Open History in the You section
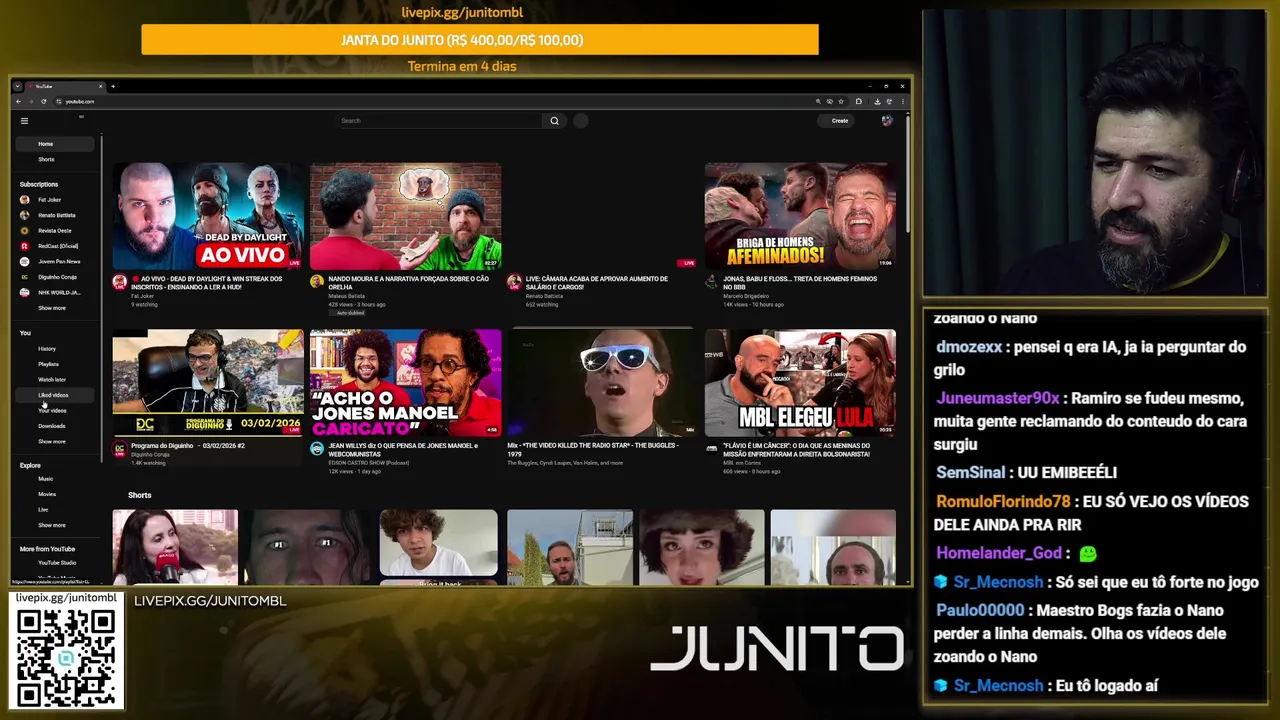 [x=55, y=349]
